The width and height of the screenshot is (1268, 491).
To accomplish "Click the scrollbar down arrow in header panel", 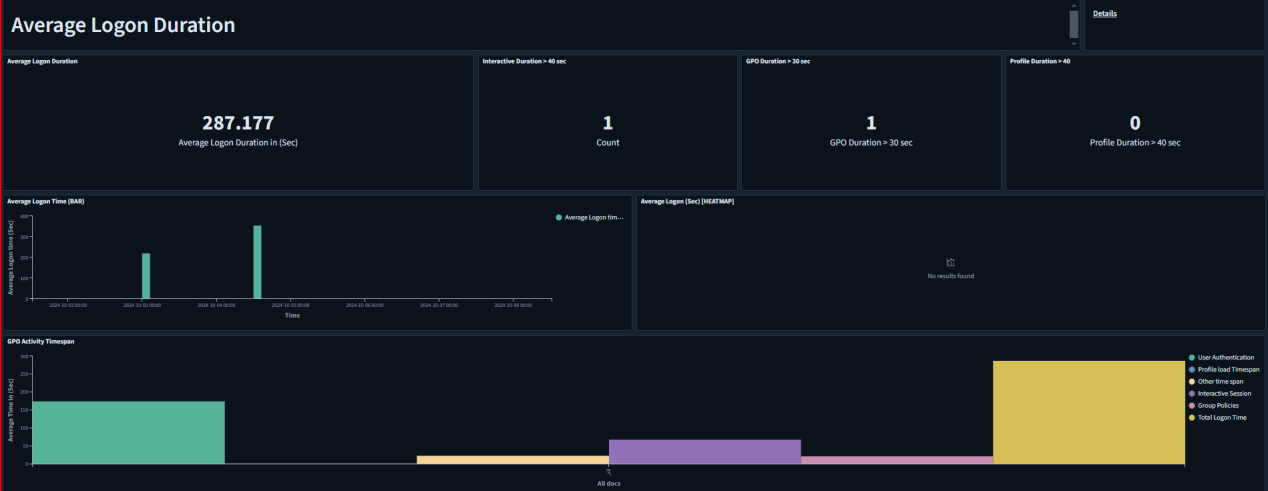I will point(1074,44).
